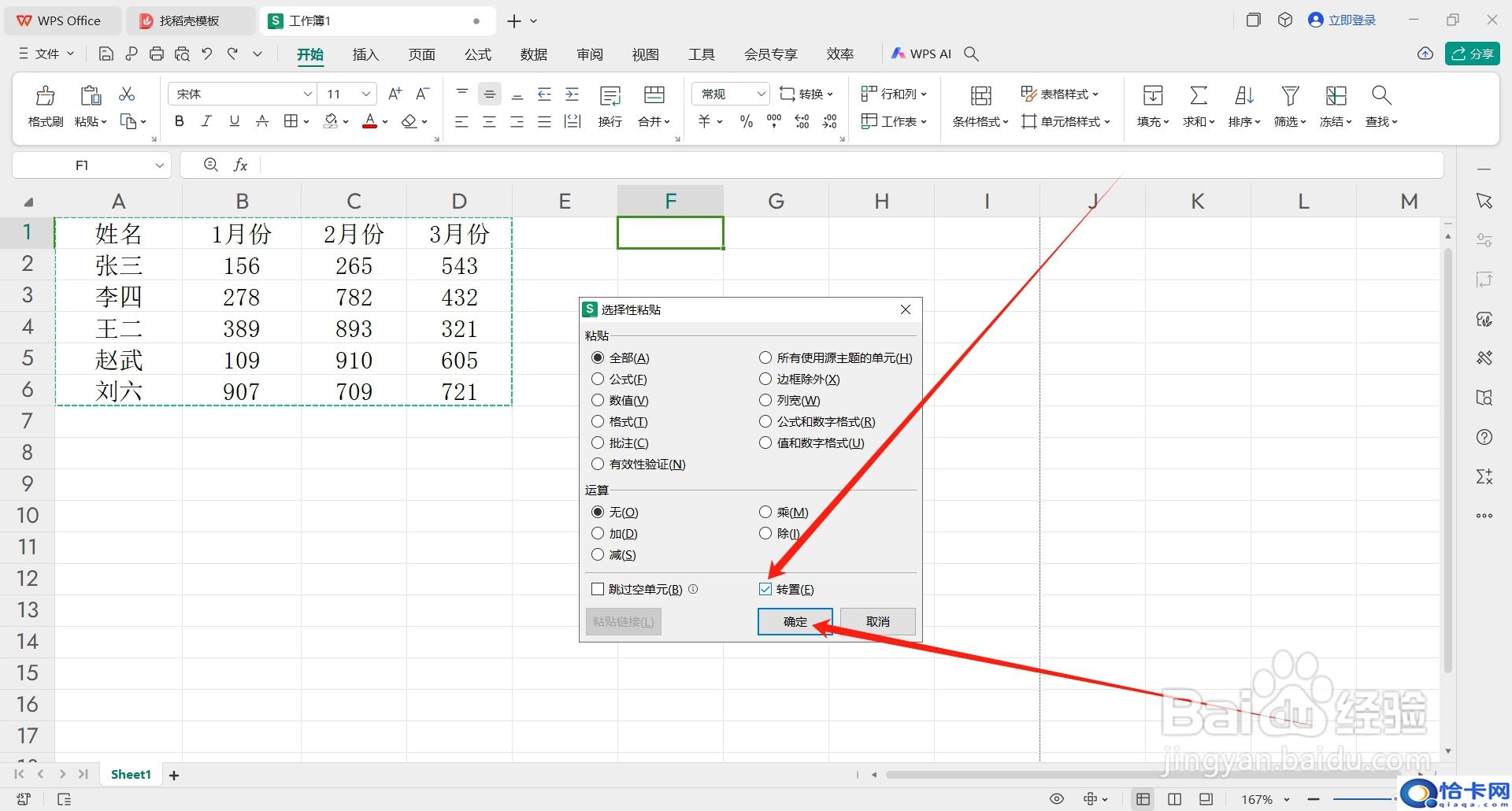Click the center horizontal align icon
Screen dimensions: 1512x811
point(489,121)
